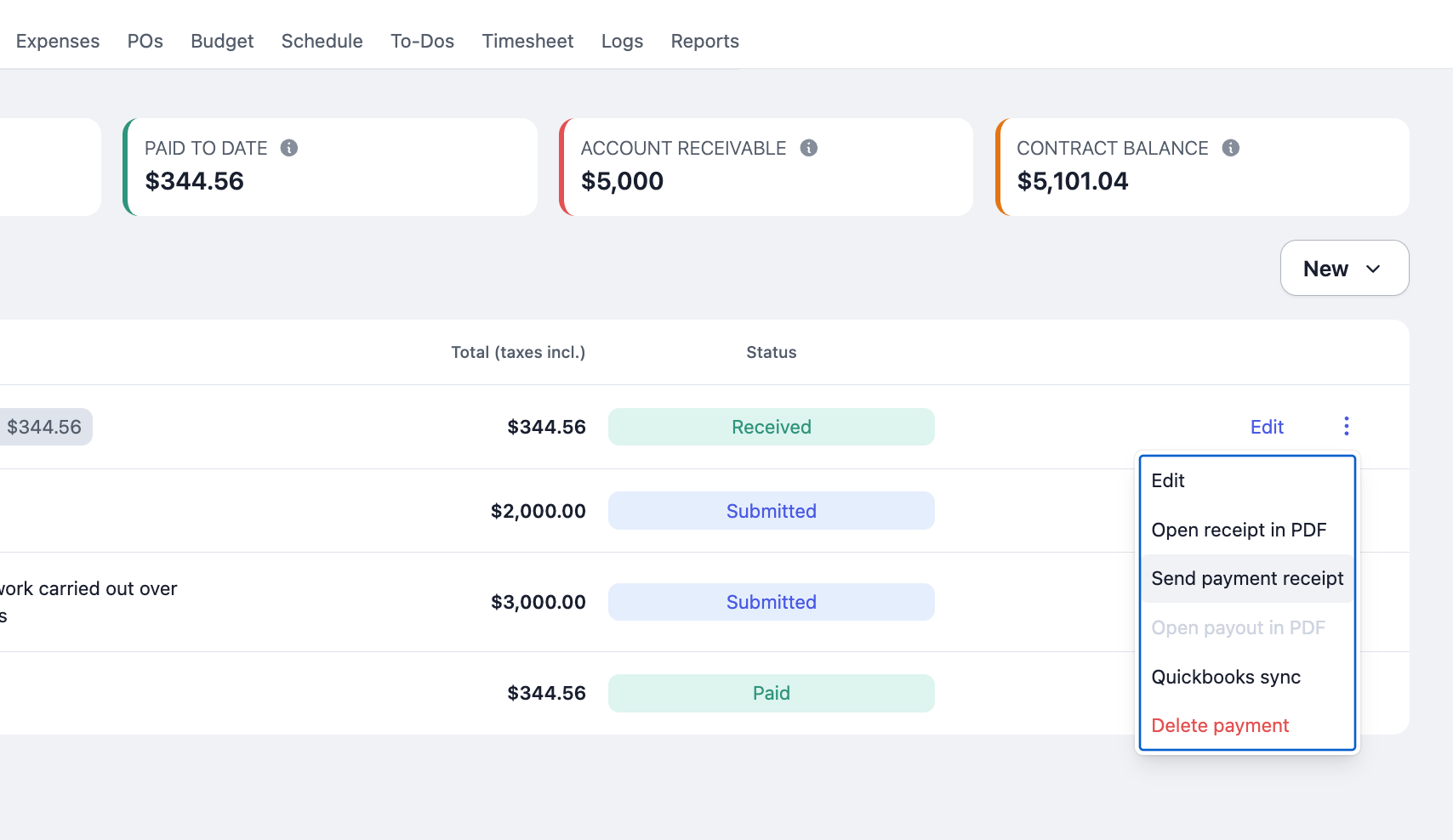The height and width of the screenshot is (840, 1453).
Task: Click Delete payment in the menu
Action: coord(1247,725)
